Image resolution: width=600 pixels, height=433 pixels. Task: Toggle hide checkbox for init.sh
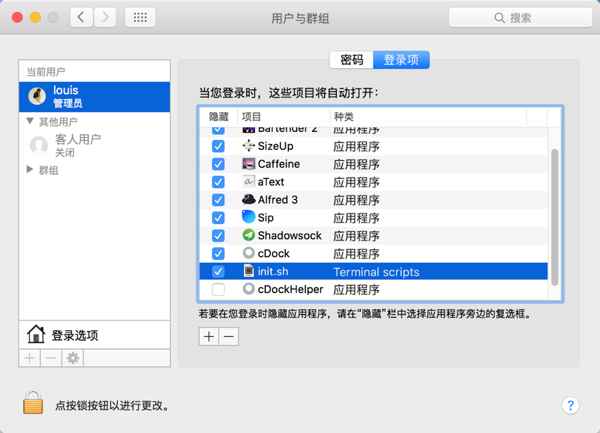(218, 272)
